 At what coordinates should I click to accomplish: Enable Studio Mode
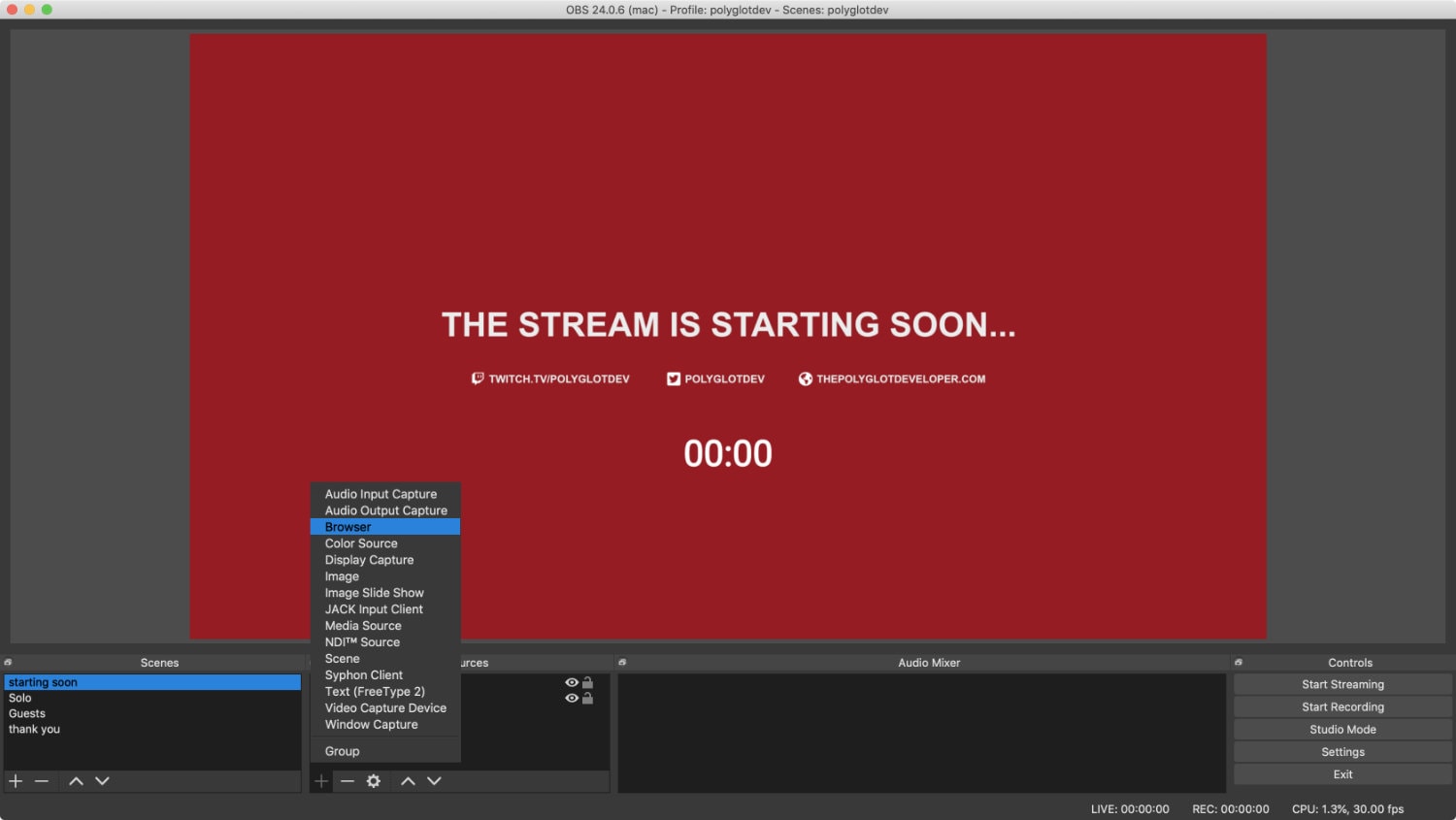pyautogui.click(x=1342, y=729)
